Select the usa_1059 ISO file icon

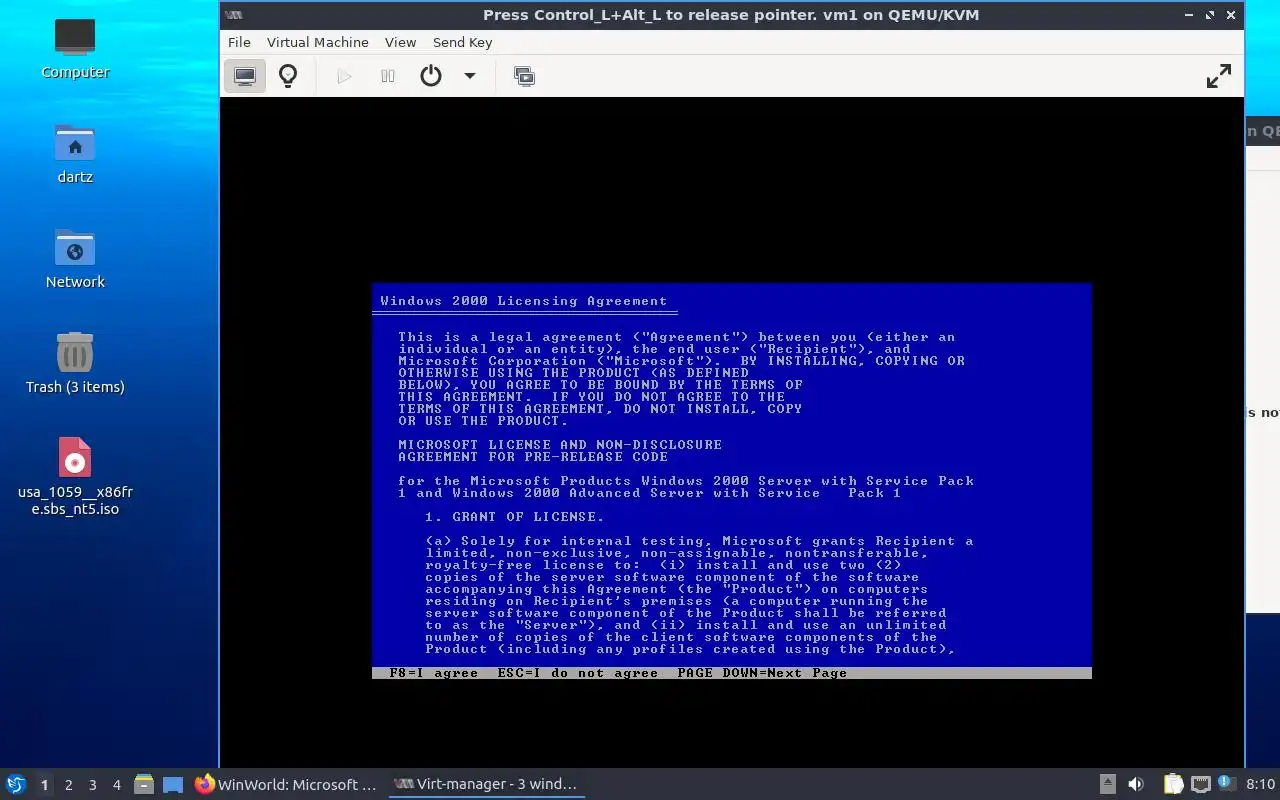pyautogui.click(x=75, y=476)
